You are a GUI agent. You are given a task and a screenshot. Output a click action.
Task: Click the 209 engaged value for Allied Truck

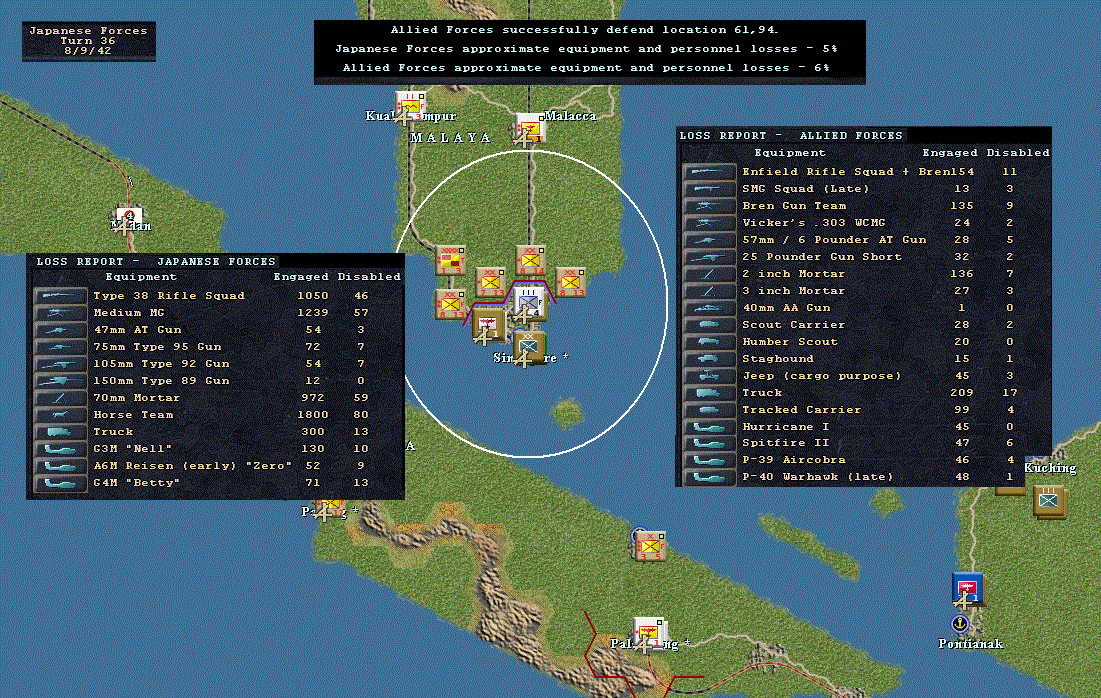coord(961,393)
